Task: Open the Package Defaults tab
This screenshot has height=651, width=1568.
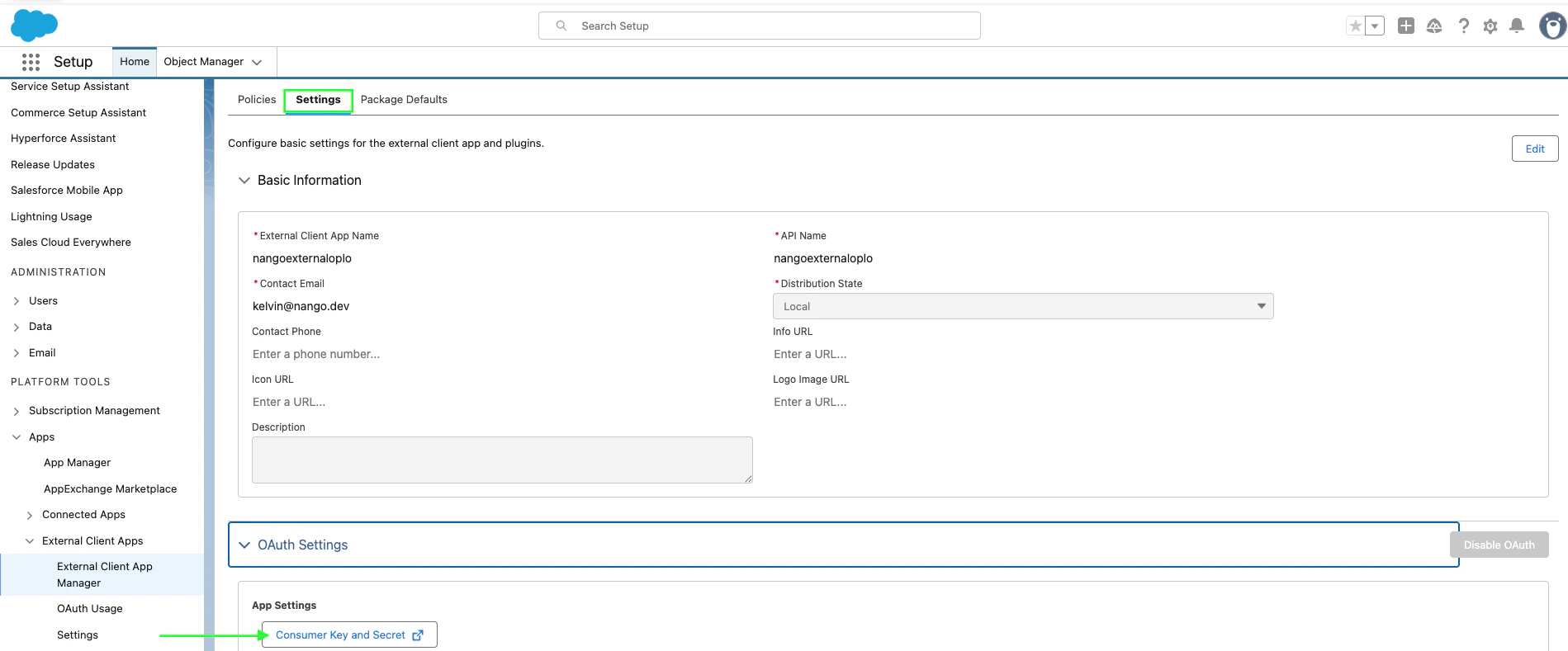Action: 404,100
